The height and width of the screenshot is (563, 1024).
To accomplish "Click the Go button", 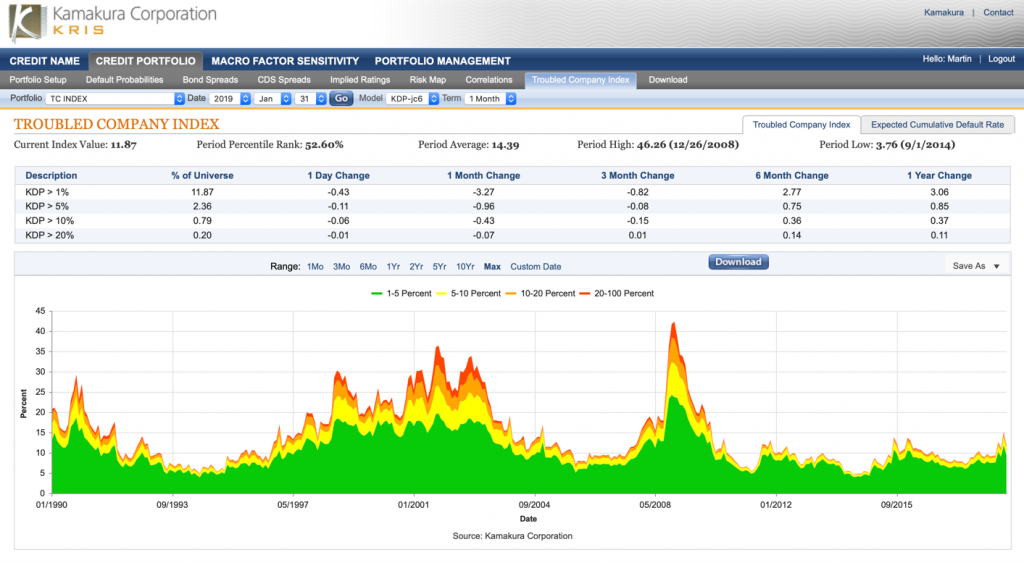I will pos(341,99).
